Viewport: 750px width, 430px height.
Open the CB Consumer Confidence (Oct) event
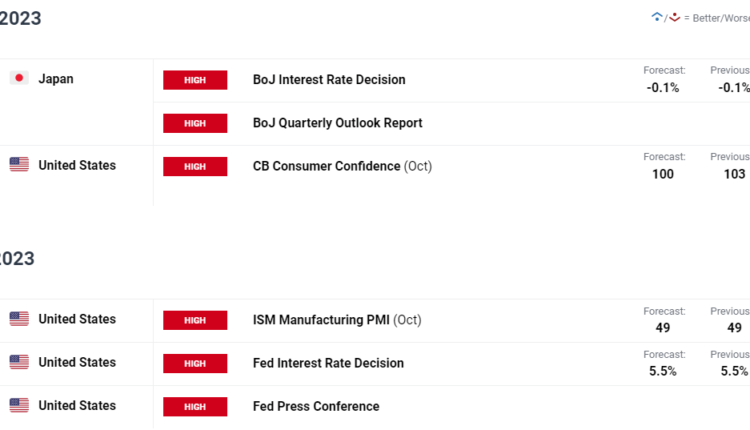(342, 166)
